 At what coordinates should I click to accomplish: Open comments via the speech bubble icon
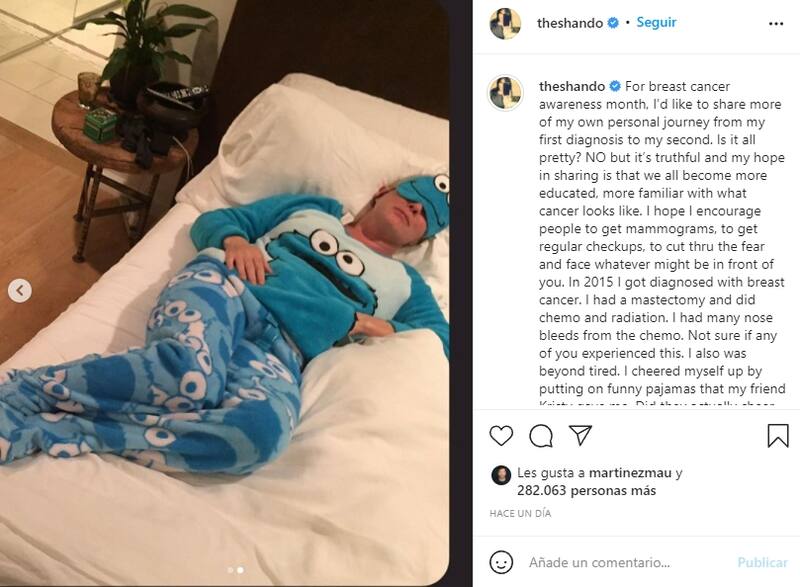coord(541,436)
